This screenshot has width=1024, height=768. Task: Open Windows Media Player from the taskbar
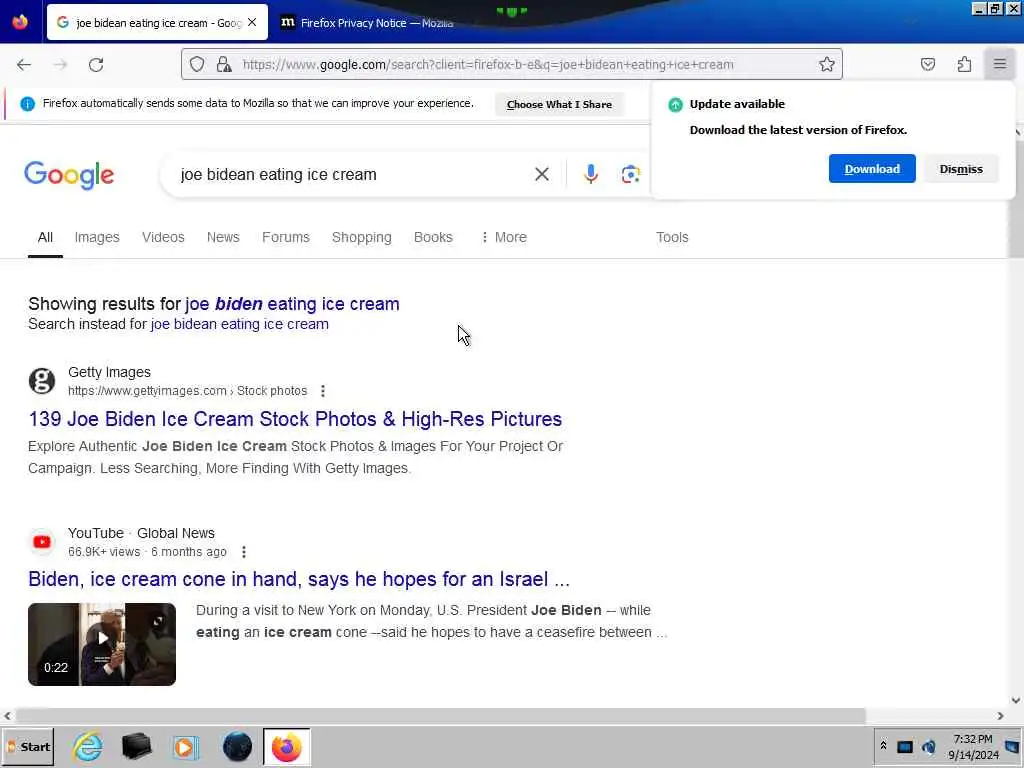185,747
